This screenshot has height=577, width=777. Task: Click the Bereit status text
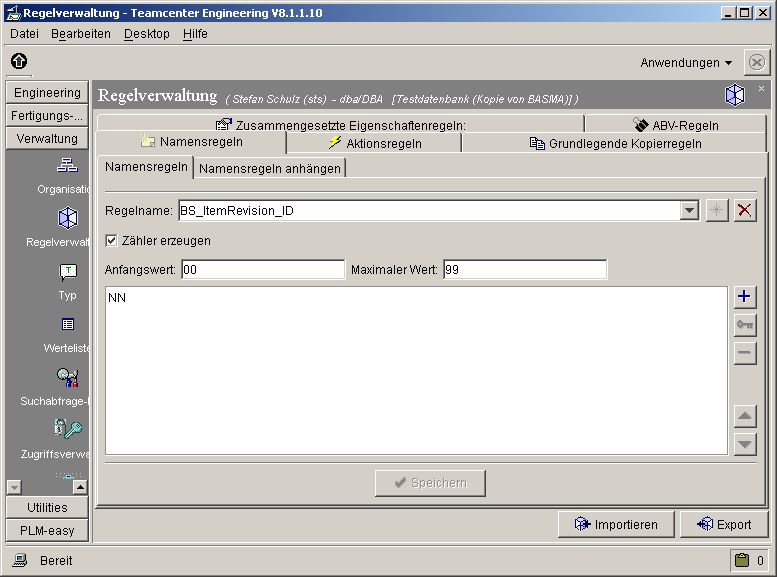click(56, 561)
